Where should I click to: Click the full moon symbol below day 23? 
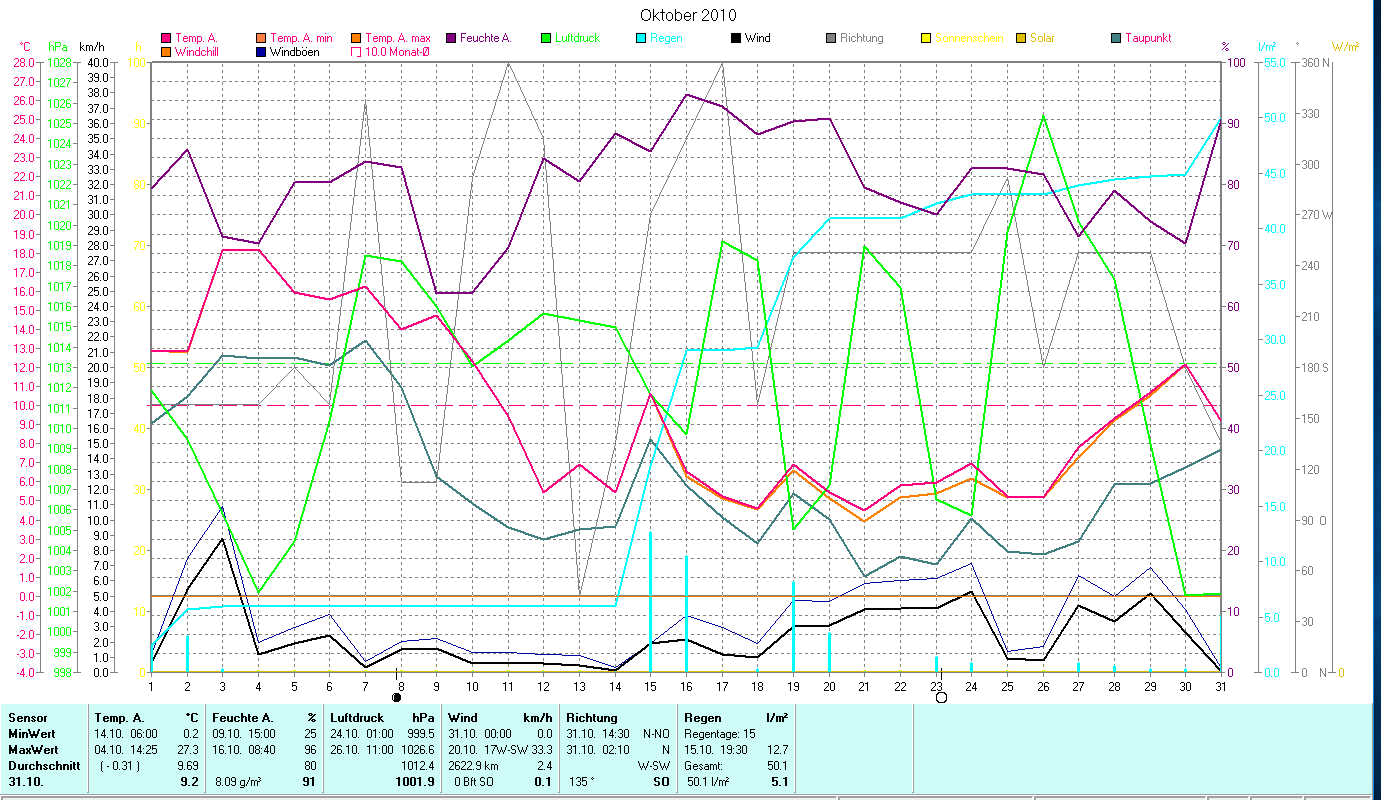tap(941, 698)
